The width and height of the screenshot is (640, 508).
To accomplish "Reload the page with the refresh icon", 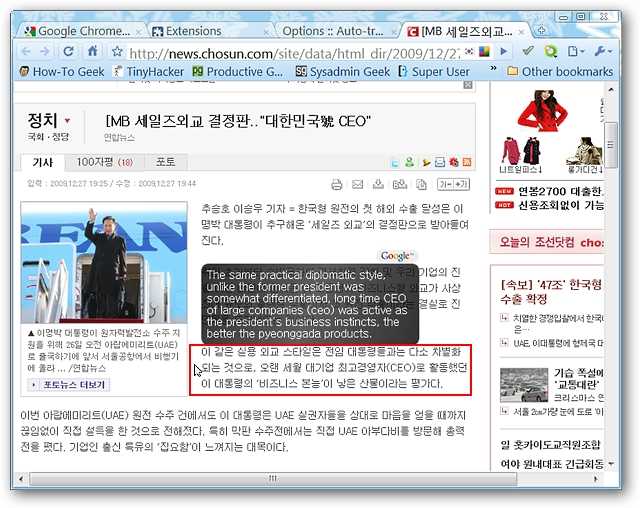I will pyautogui.click(x=69, y=51).
